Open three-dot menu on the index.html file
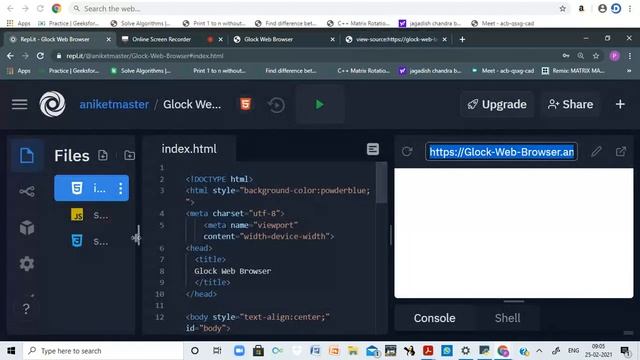Image resolution: width=640 pixels, height=360 pixels. pos(120,188)
